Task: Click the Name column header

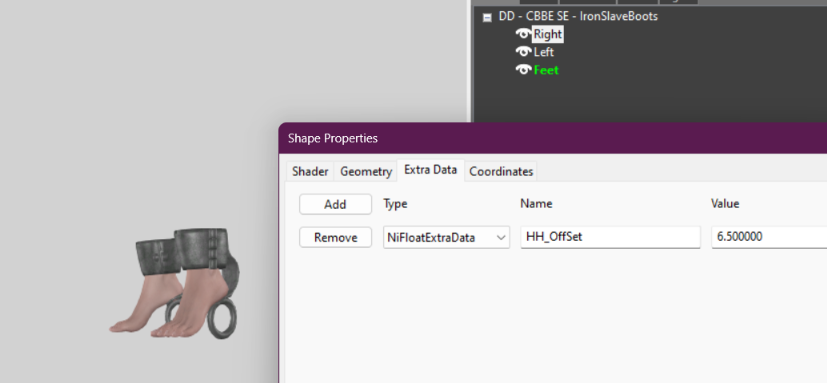Action: pyautogui.click(x=536, y=204)
